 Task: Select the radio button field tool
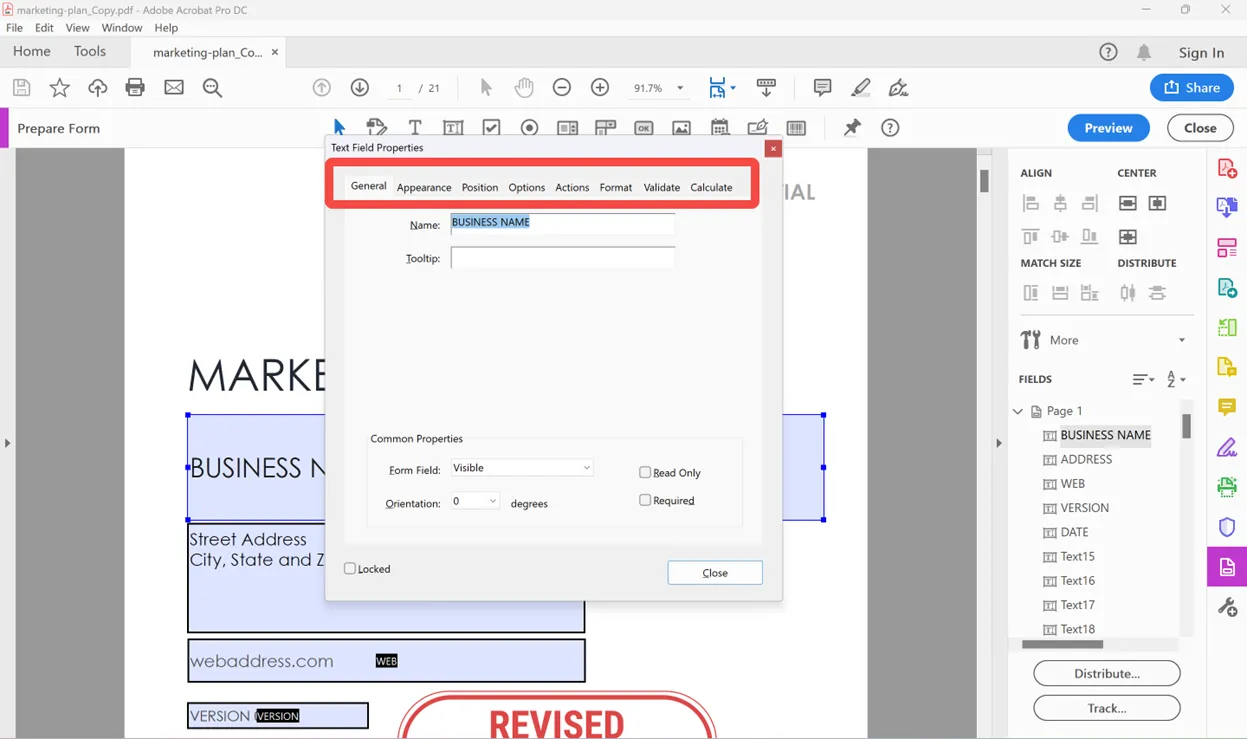click(x=528, y=127)
